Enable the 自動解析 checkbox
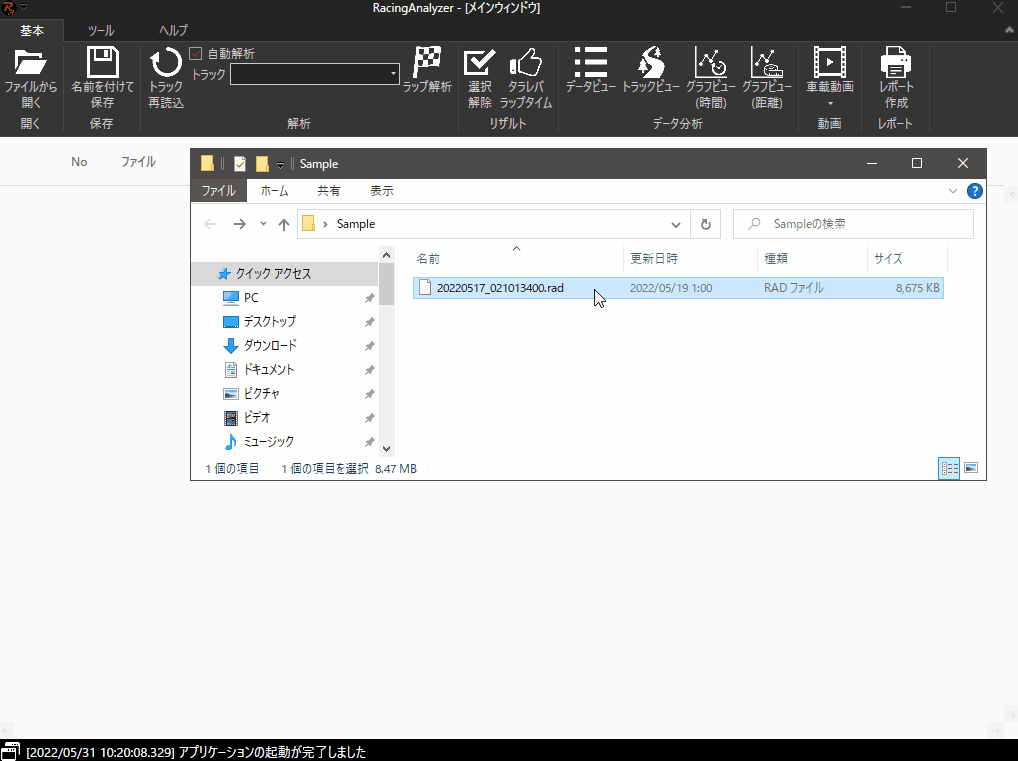Image resolution: width=1018 pixels, height=761 pixels. (x=196, y=54)
